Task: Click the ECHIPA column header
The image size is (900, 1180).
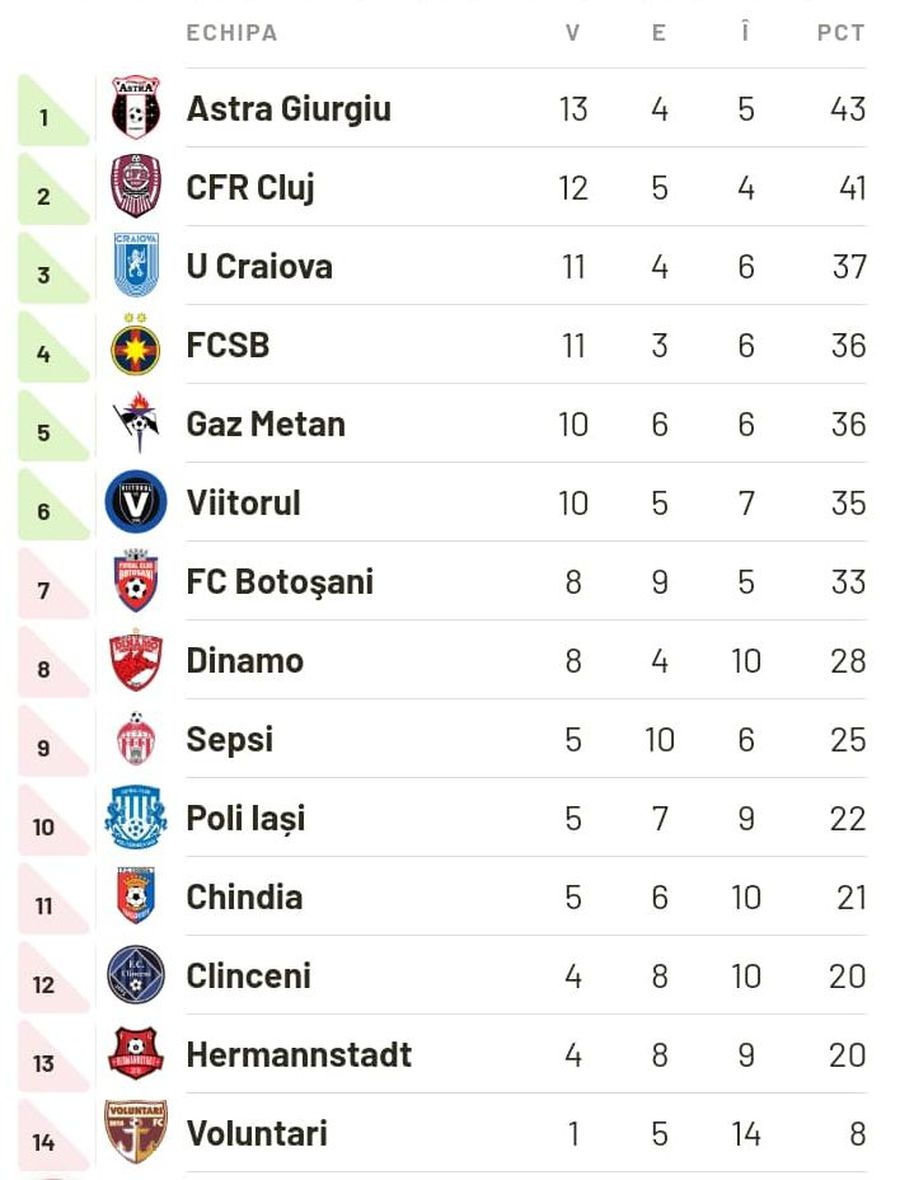Action: pos(232,33)
